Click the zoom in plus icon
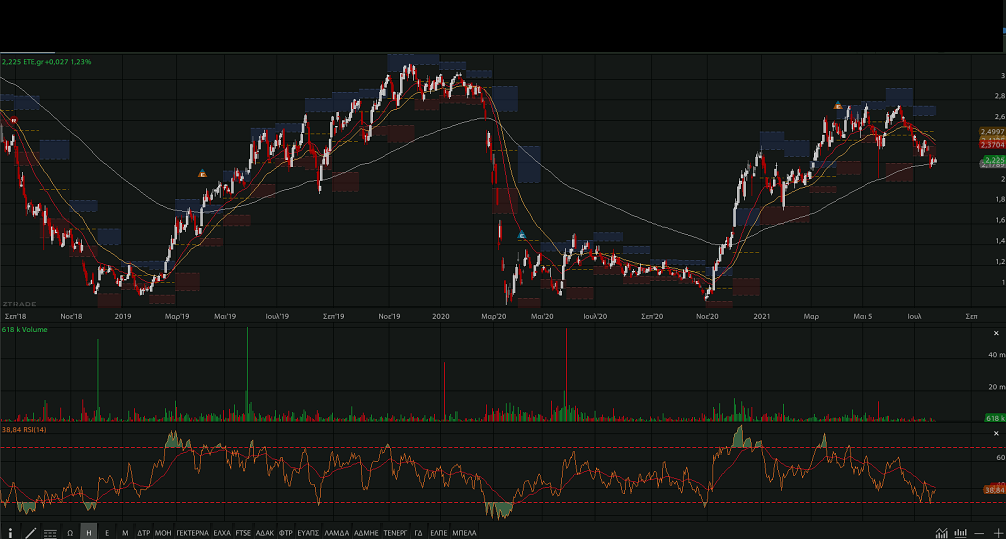Viewport: 1006px width, 539px height. [996, 533]
